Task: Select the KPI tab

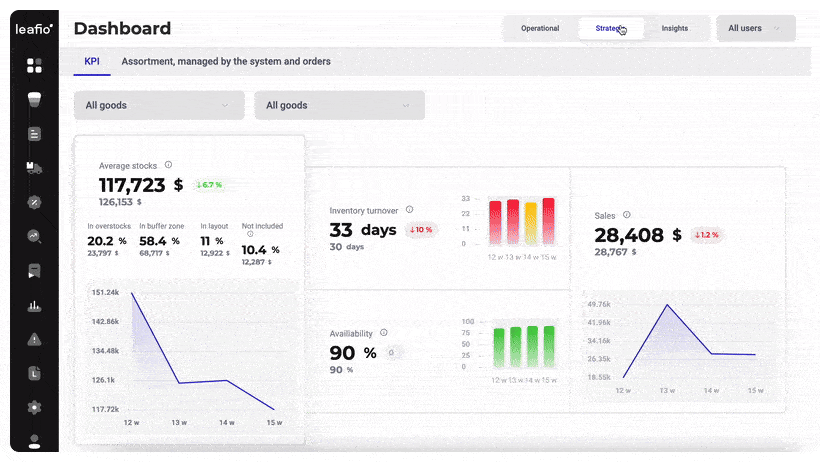Action: click(x=92, y=61)
